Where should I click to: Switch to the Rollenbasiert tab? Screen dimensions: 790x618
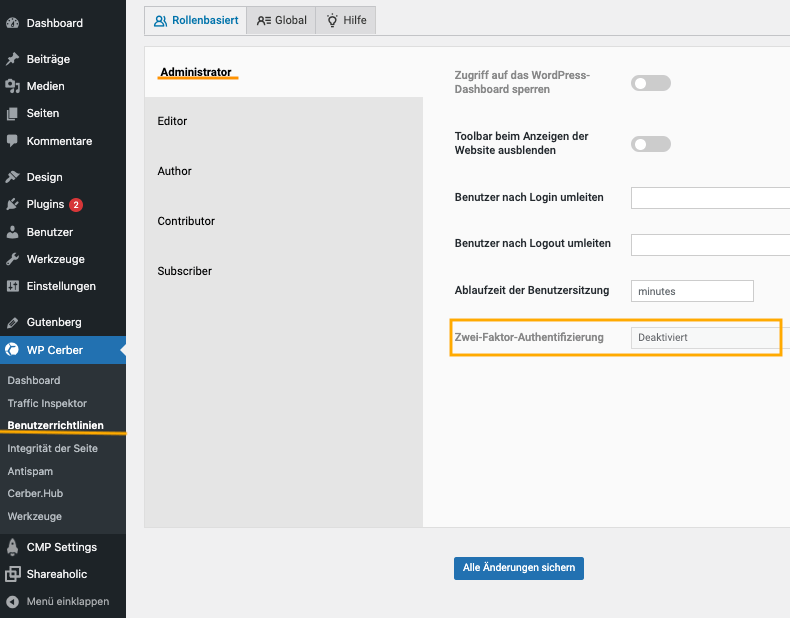tap(195, 21)
